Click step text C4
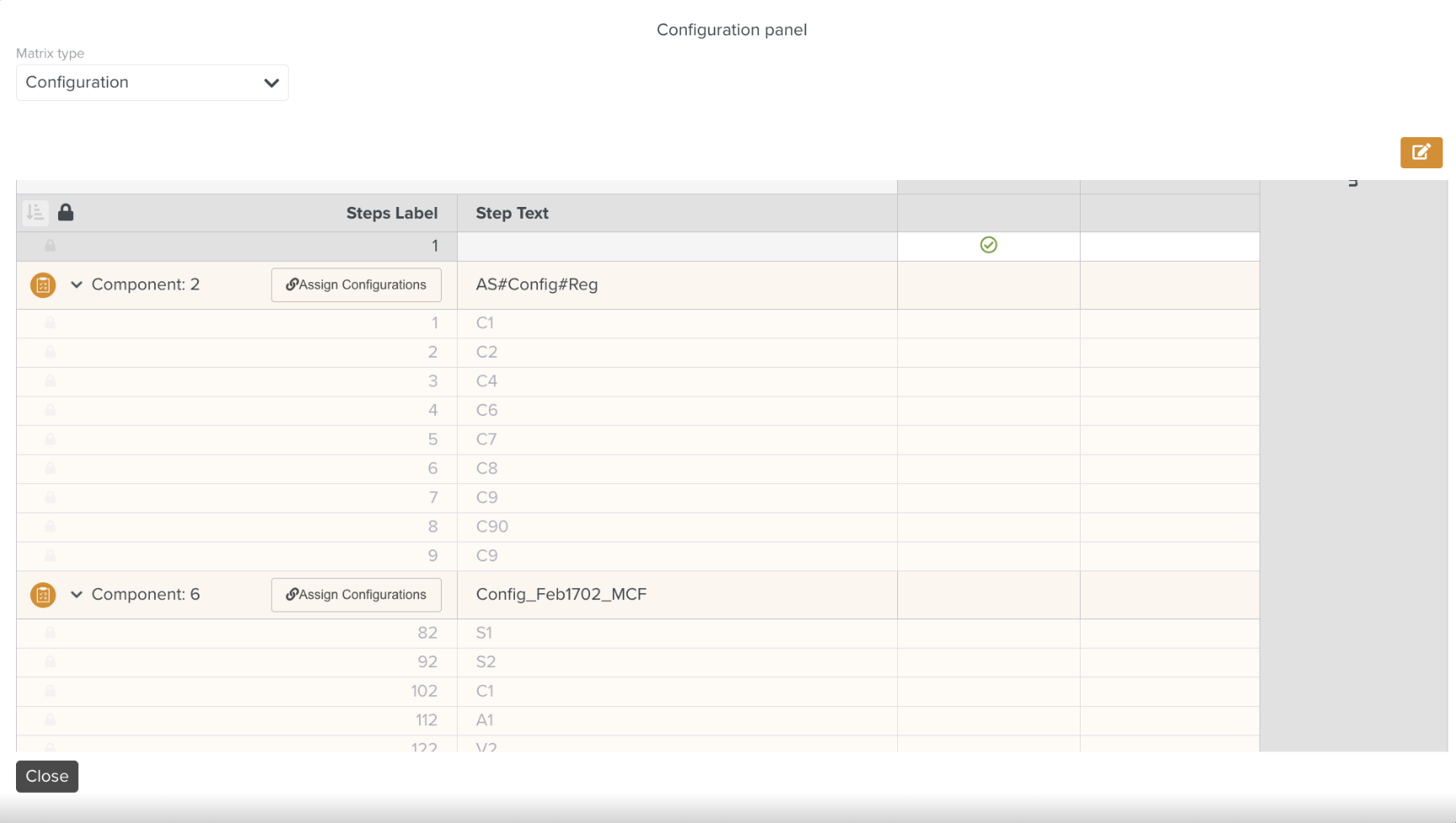The width and height of the screenshot is (1456, 823). pos(486,381)
